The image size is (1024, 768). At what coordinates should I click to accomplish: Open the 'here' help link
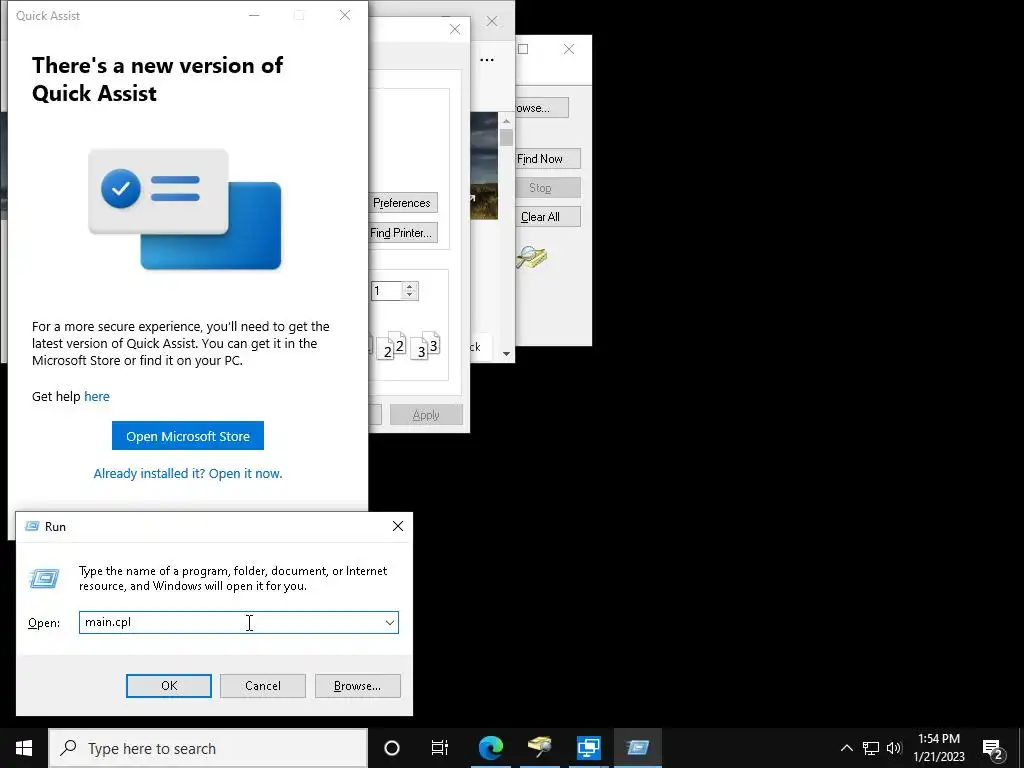(x=97, y=396)
